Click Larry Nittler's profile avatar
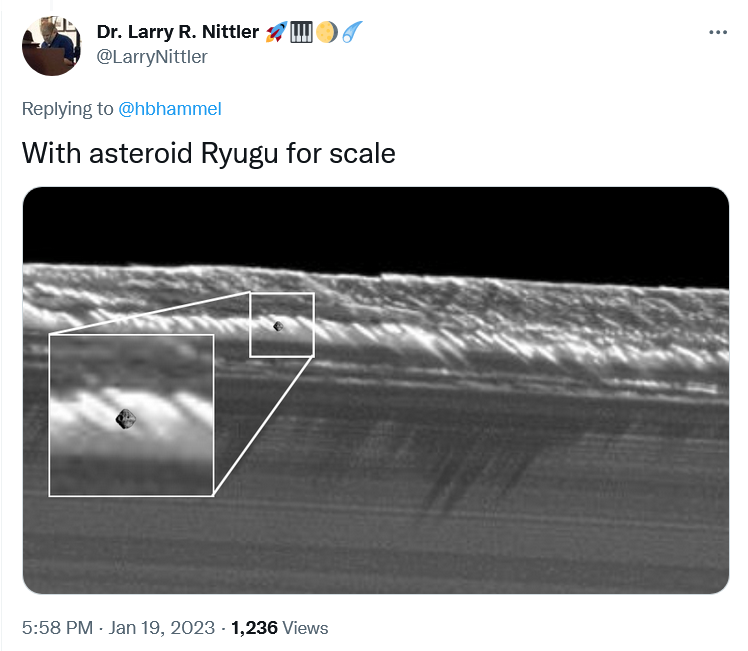This screenshot has height=651, width=748. (x=52, y=45)
